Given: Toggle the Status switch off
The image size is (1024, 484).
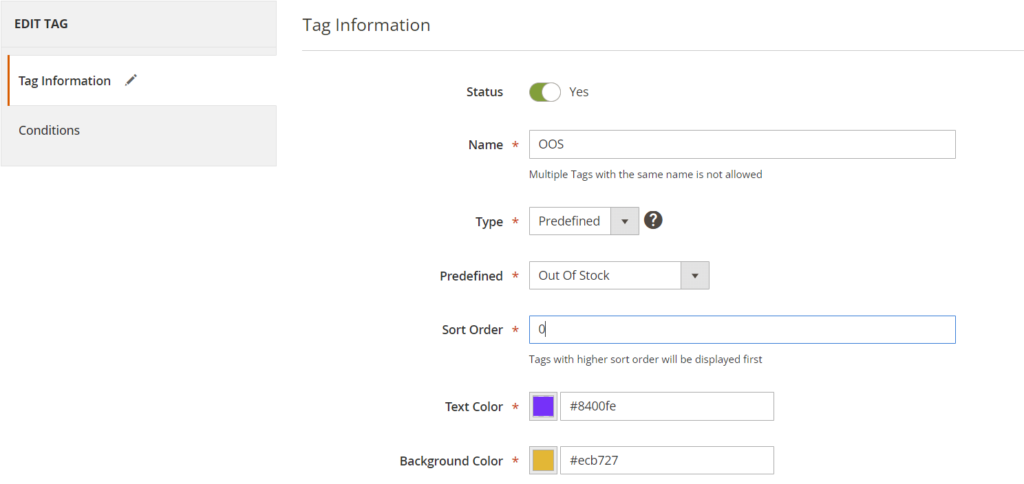Looking at the screenshot, I should coord(545,92).
